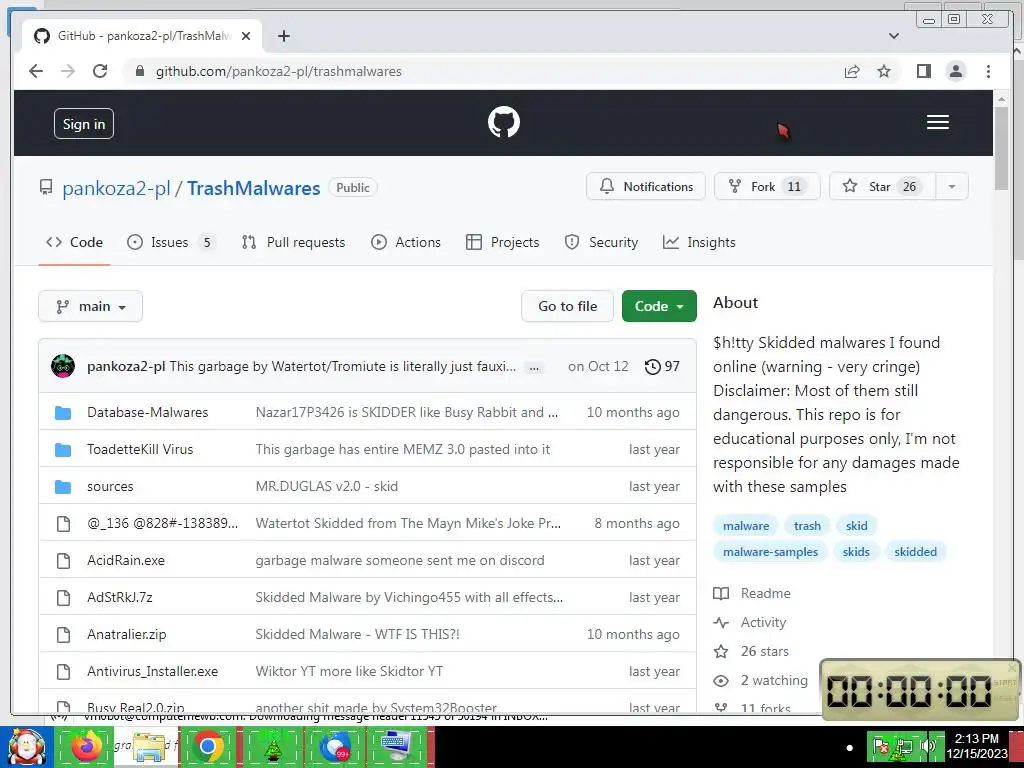Open the TrashMalwares repository link

(253, 188)
